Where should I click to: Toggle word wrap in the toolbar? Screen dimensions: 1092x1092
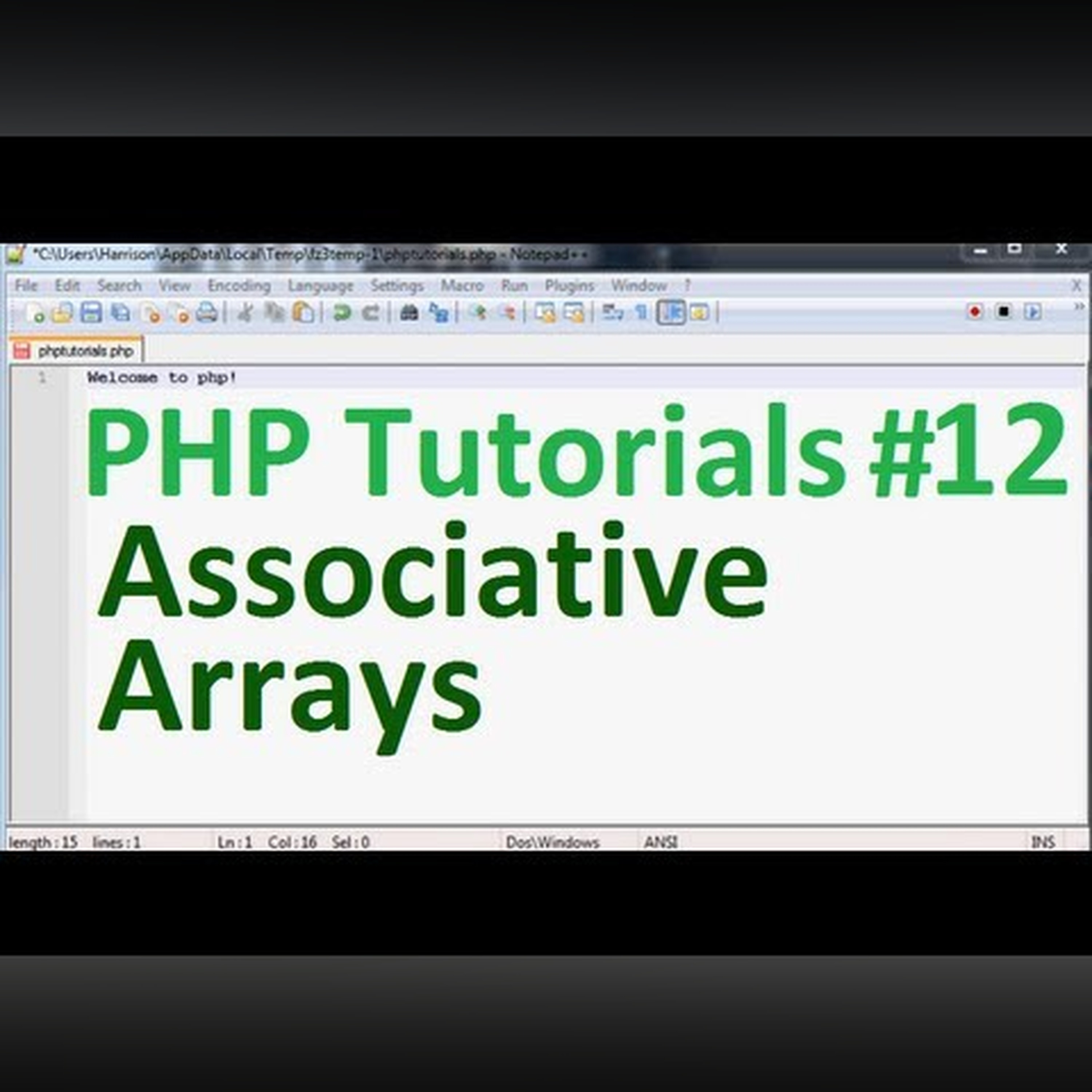point(612,313)
